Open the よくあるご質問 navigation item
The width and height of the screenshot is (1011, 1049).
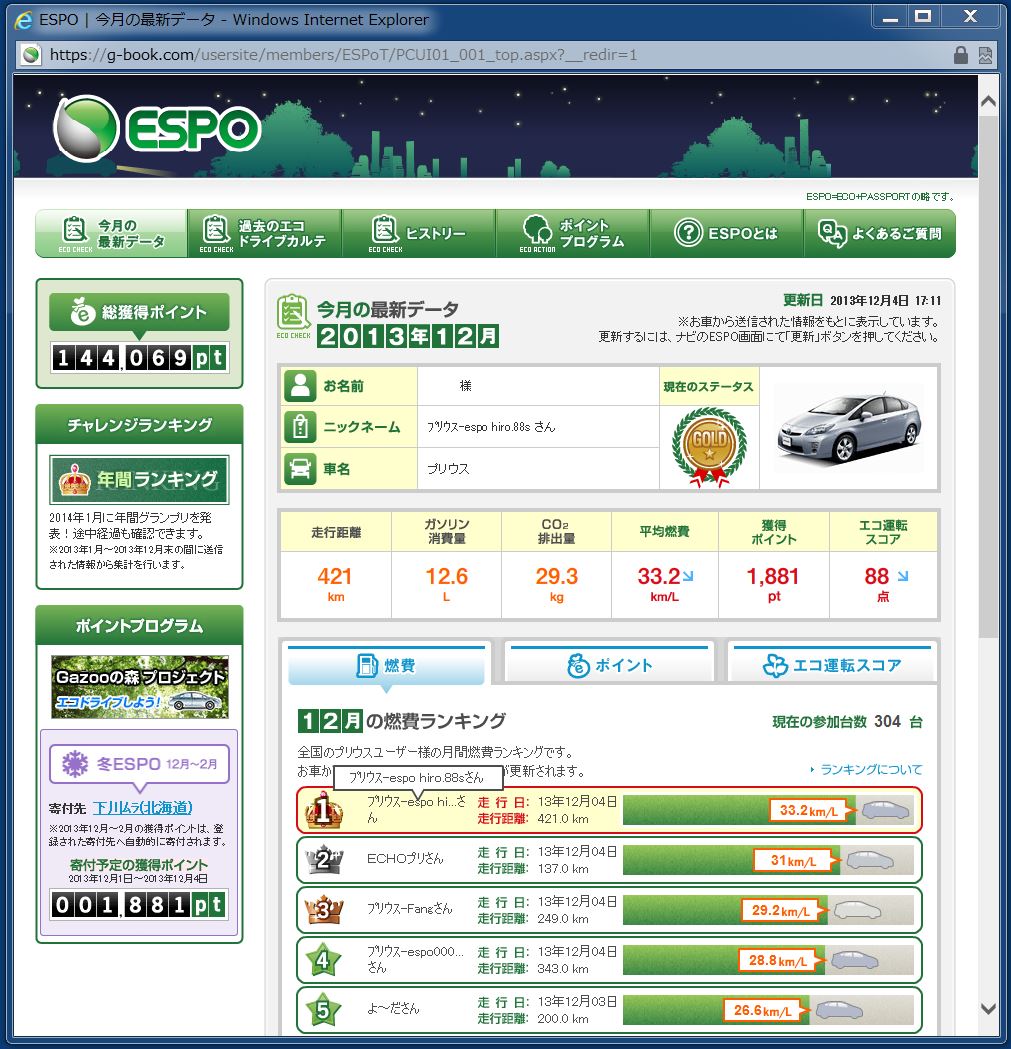tap(880, 233)
